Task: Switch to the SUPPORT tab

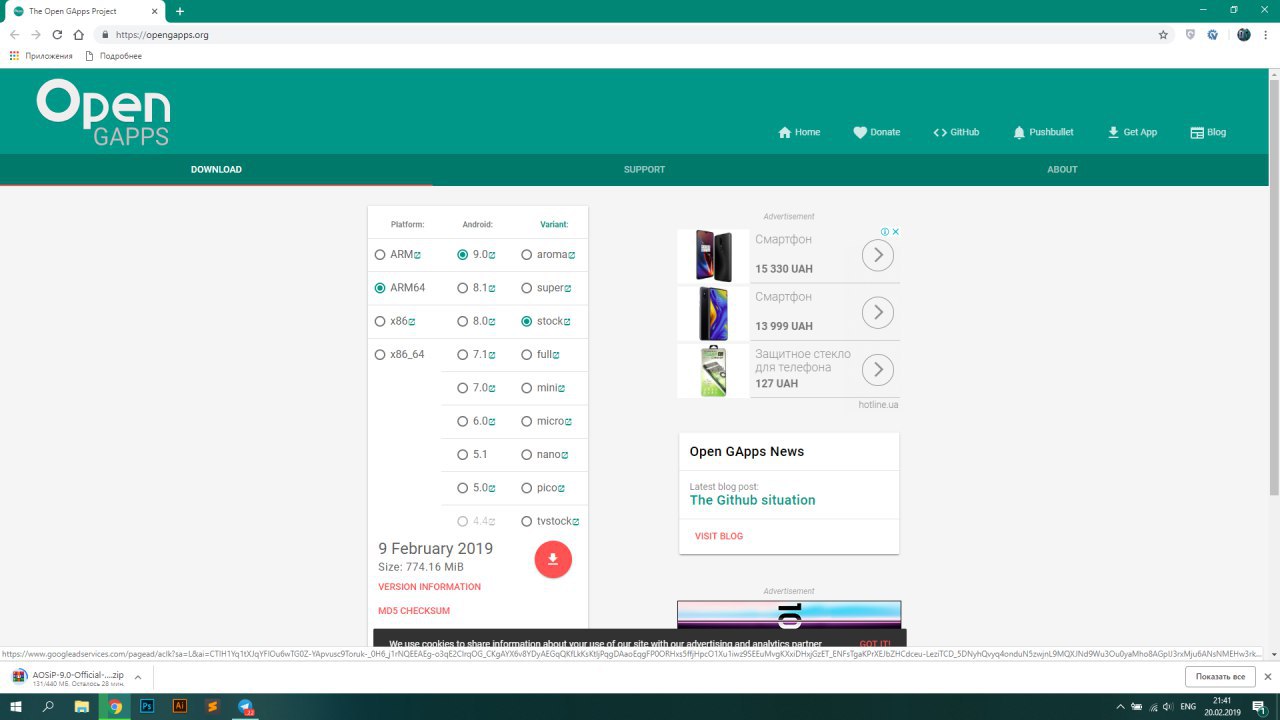Action: [x=644, y=170]
